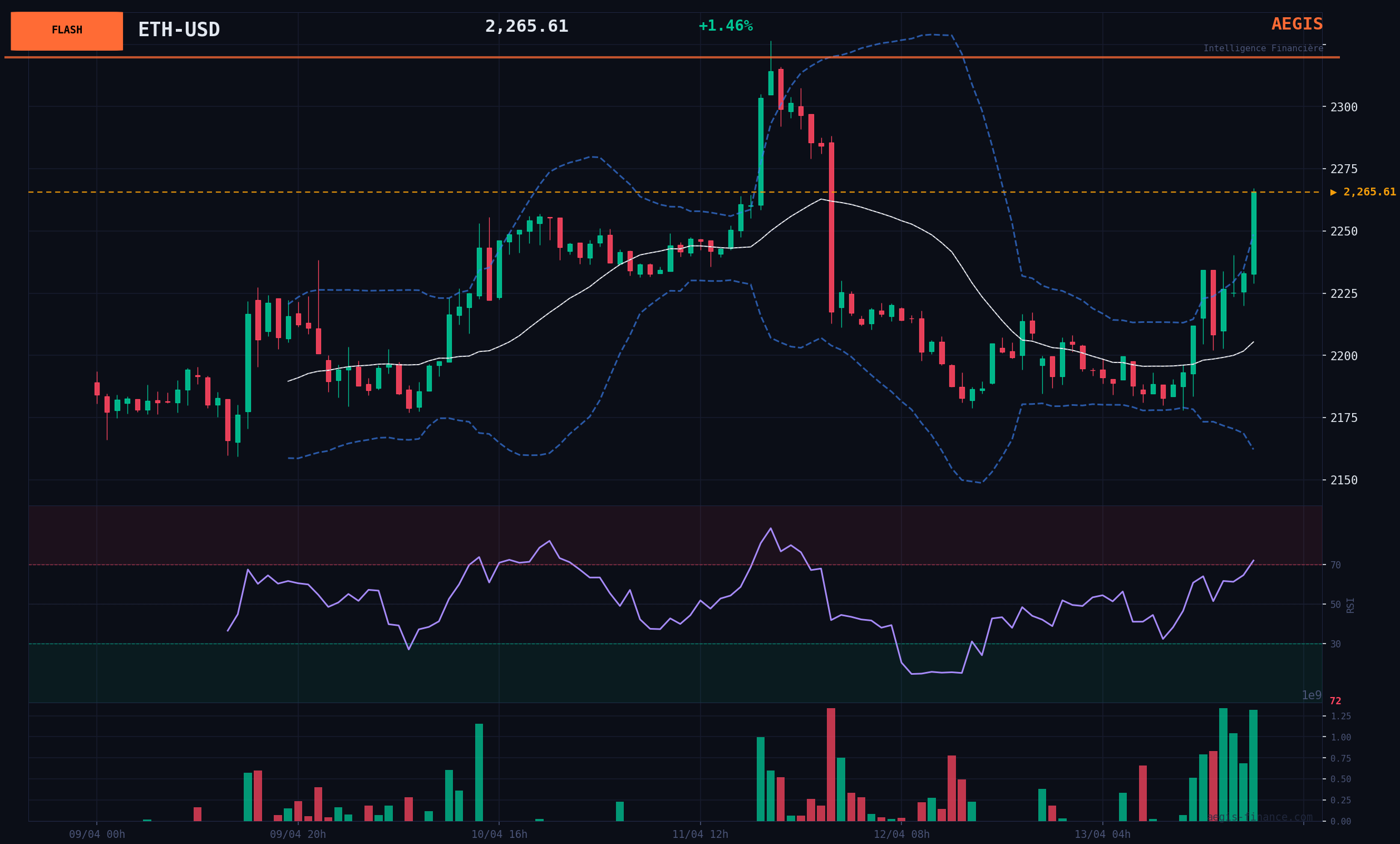Click the 2,265.61 price in header

526,26
